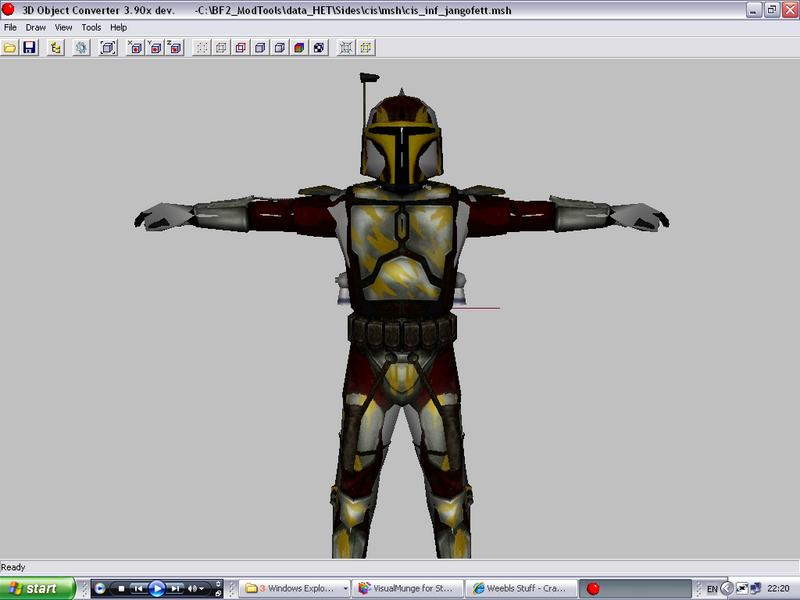The height and width of the screenshot is (600, 800).
Task: Open the Help menu
Action: click(118, 28)
